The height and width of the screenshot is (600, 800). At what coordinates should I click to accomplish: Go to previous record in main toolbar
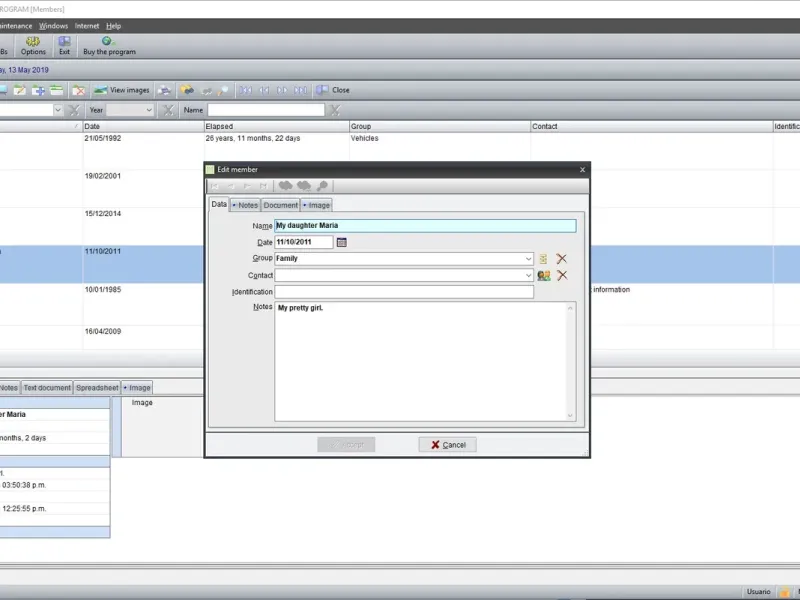point(264,90)
